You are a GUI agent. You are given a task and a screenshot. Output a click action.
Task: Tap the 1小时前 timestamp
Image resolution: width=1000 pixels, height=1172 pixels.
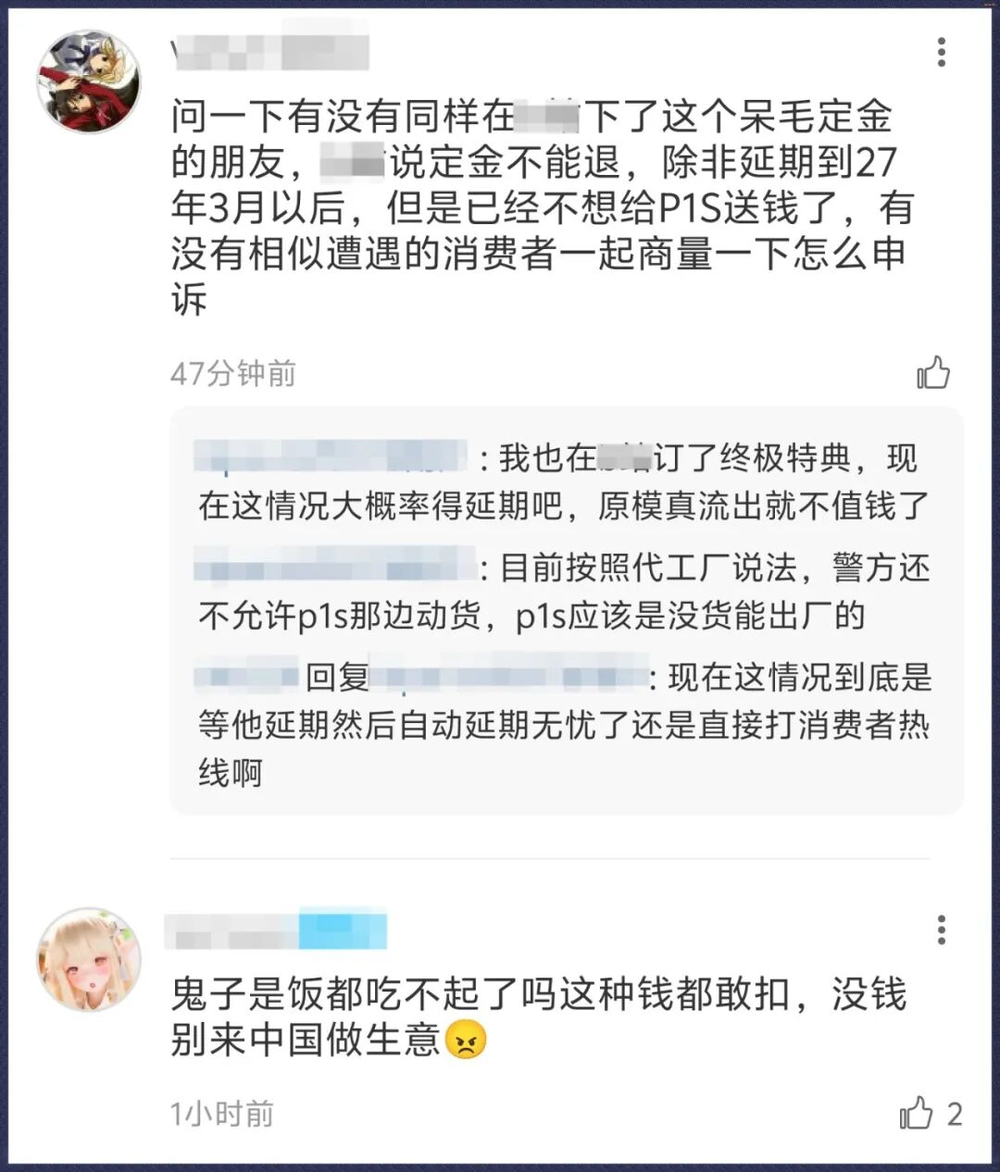[222, 1114]
